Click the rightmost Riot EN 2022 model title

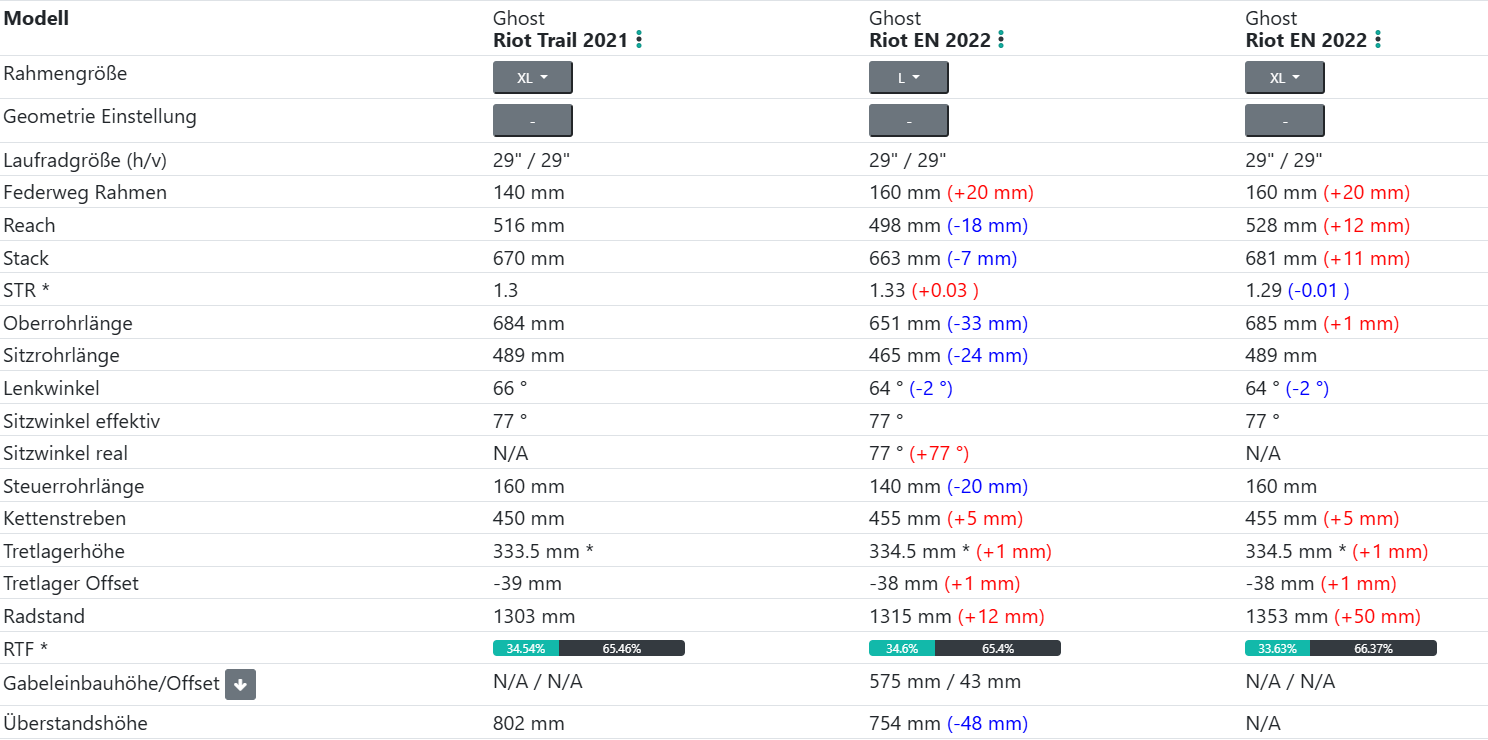point(1305,40)
